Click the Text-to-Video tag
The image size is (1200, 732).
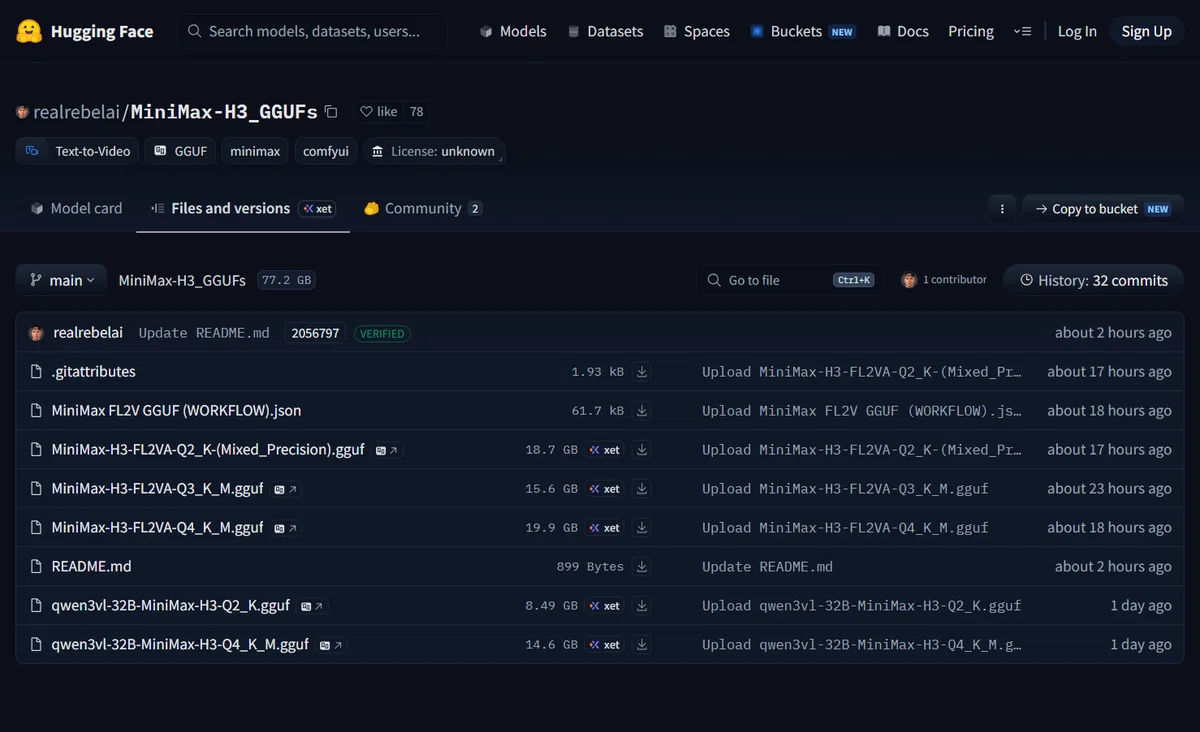coord(77,151)
